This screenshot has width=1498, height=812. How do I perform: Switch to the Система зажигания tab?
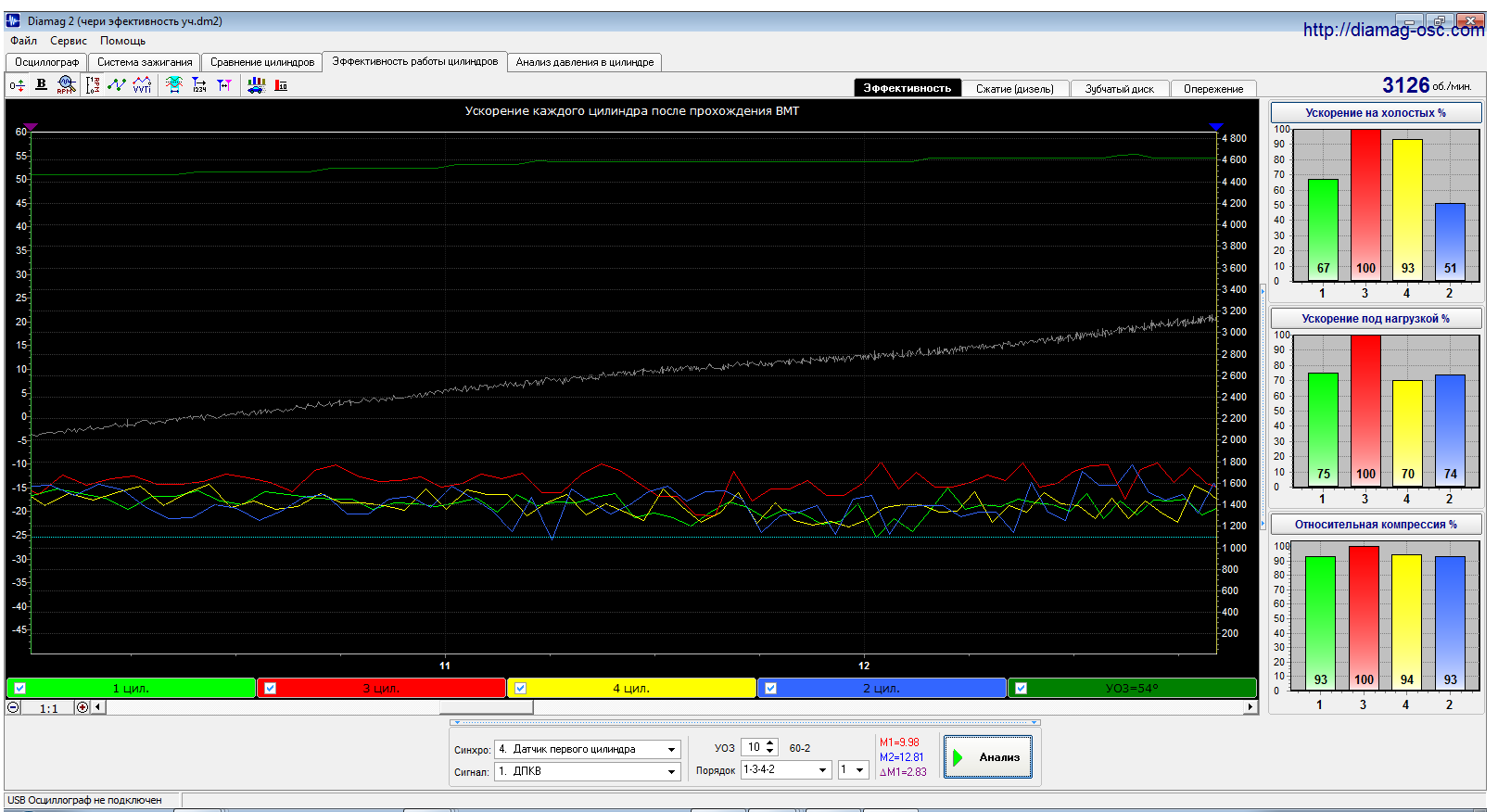point(145,62)
